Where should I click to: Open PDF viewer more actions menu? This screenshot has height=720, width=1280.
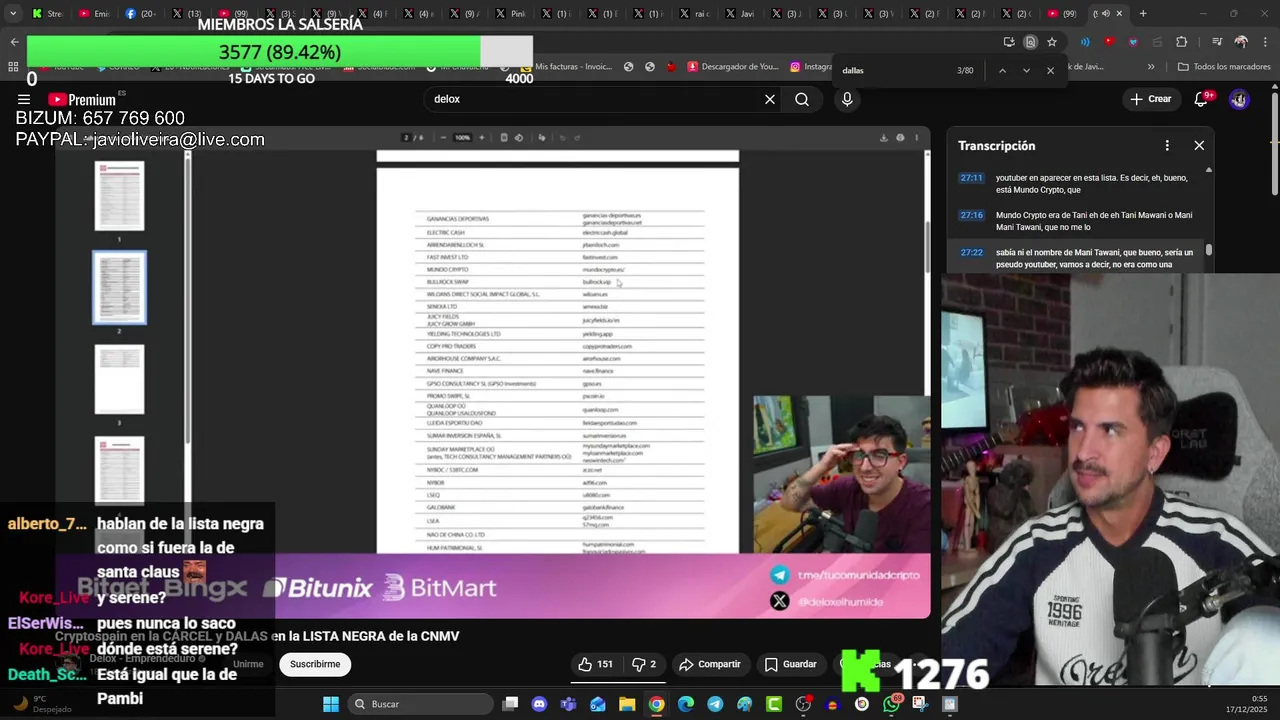[916, 138]
